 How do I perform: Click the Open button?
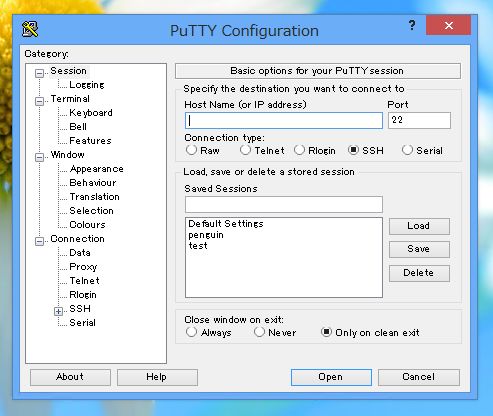pyautogui.click(x=331, y=377)
